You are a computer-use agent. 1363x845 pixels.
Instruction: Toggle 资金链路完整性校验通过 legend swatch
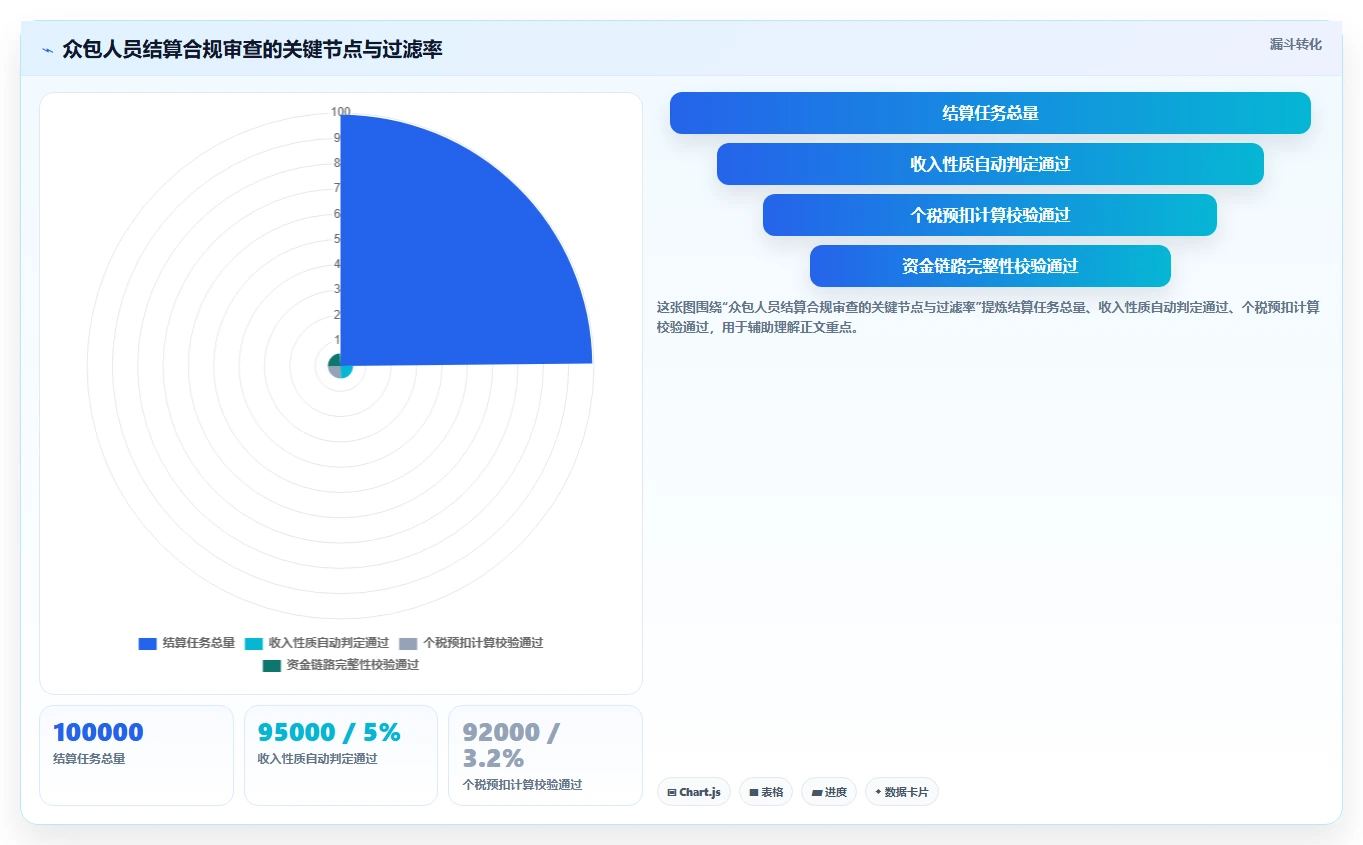(x=271, y=665)
